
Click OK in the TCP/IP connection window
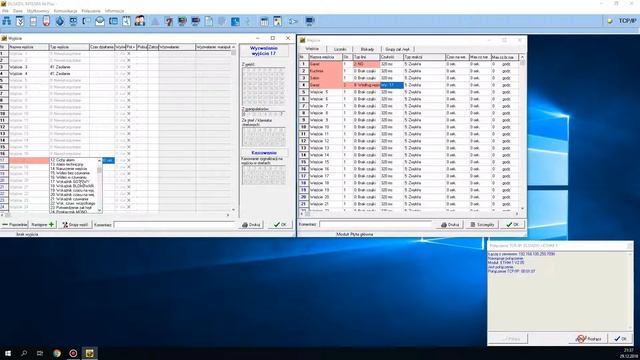pos(620,339)
